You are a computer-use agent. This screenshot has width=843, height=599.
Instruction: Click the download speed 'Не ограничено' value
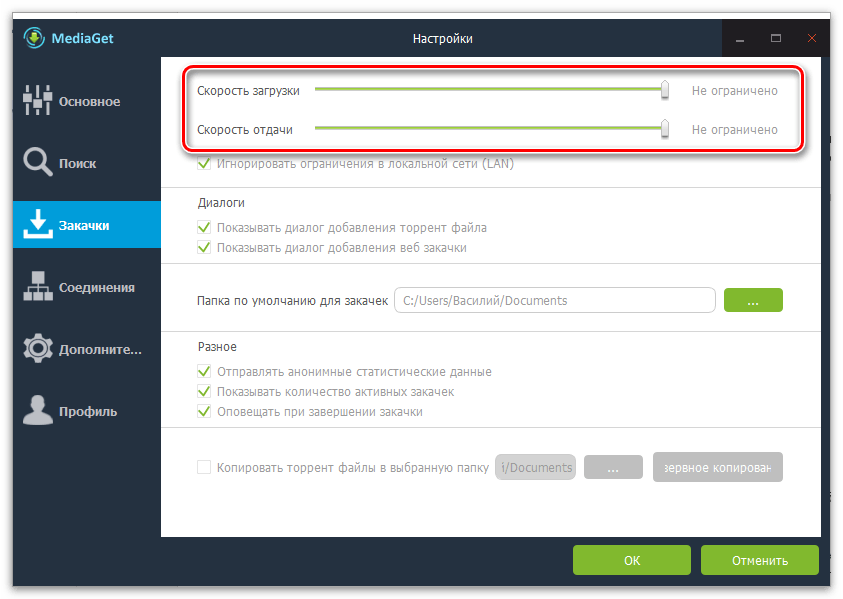[x=734, y=91]
